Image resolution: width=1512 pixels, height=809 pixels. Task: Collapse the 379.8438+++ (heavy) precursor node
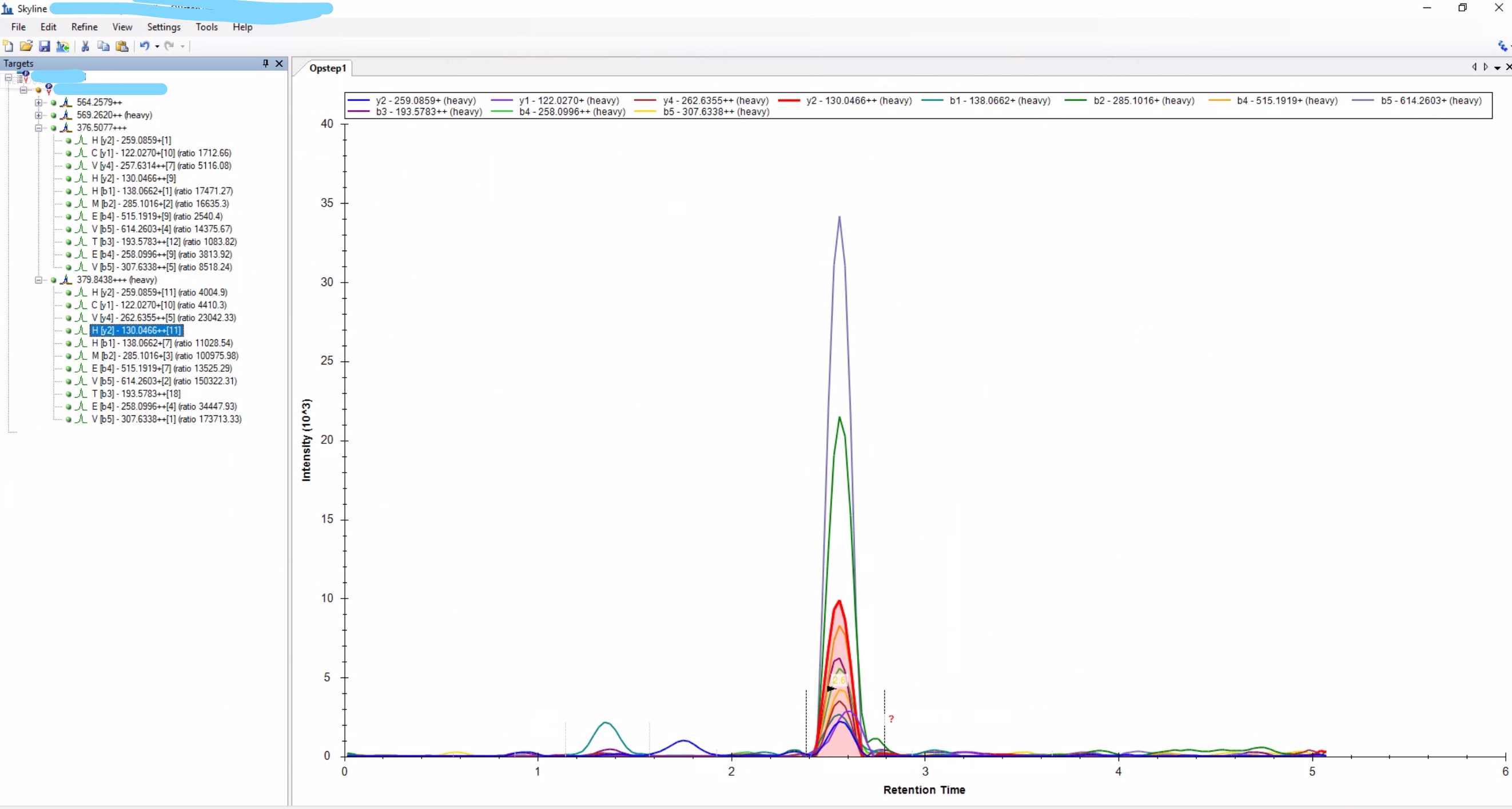click(39, 280)
